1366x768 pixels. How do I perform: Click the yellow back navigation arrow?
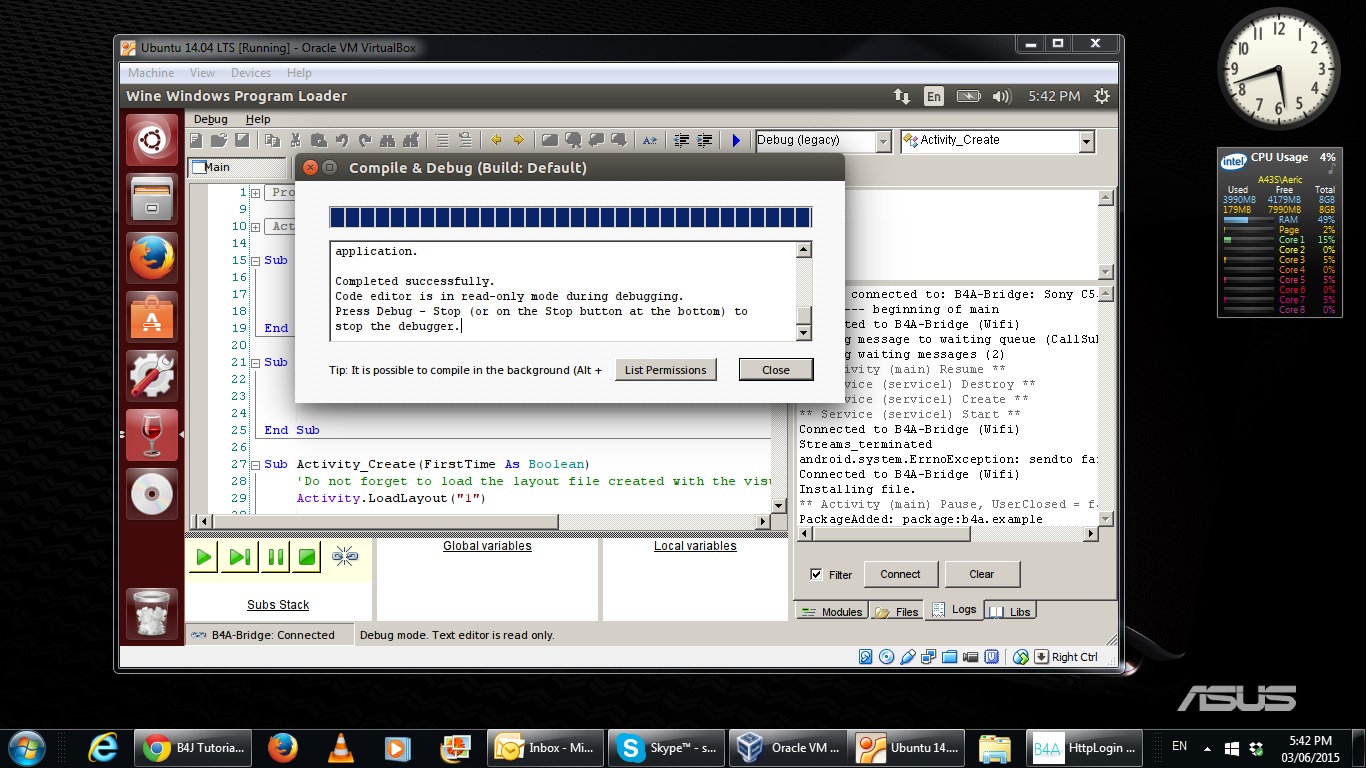click(496, 141)
